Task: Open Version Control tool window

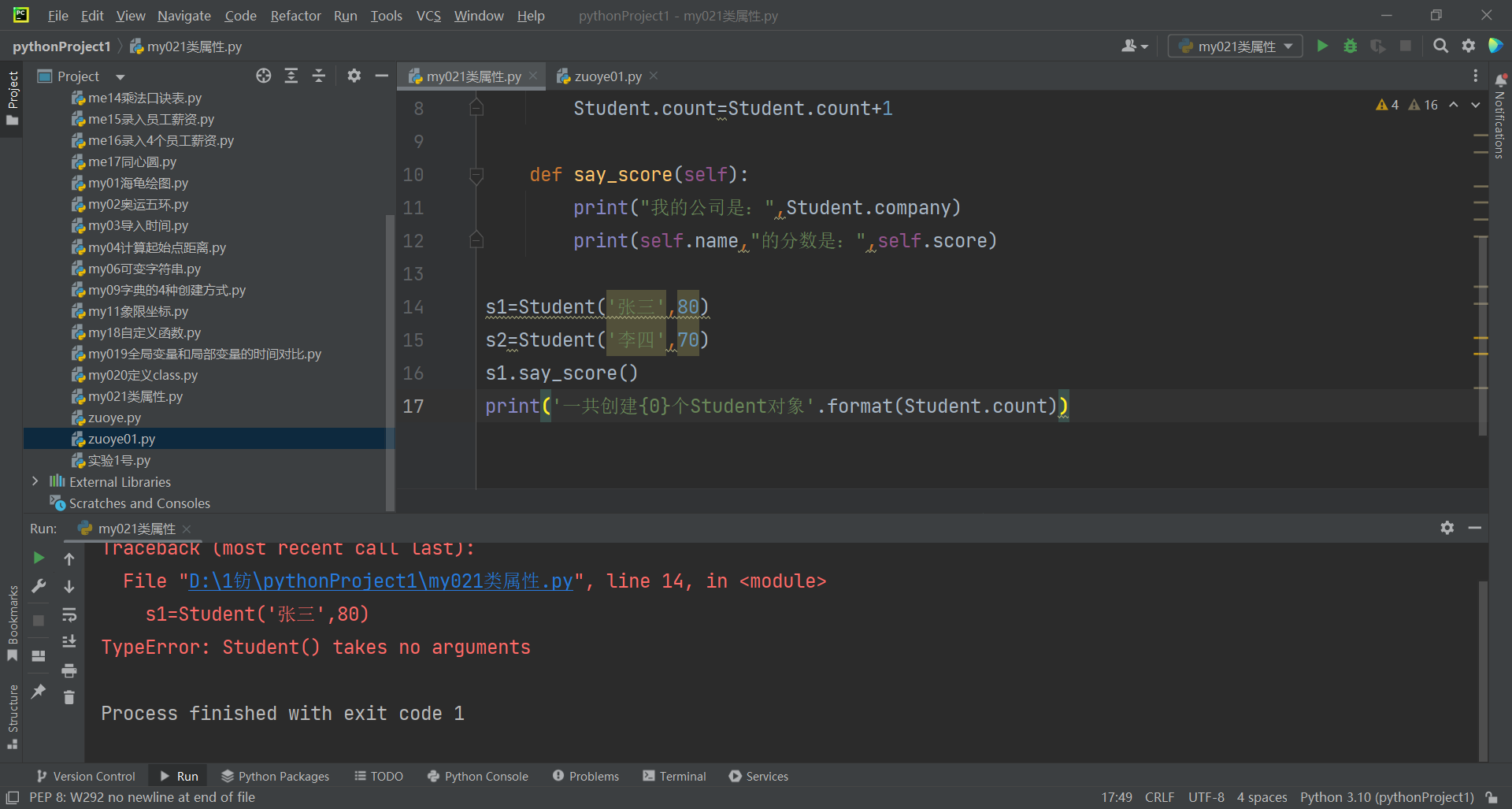Action: point(86,776)
